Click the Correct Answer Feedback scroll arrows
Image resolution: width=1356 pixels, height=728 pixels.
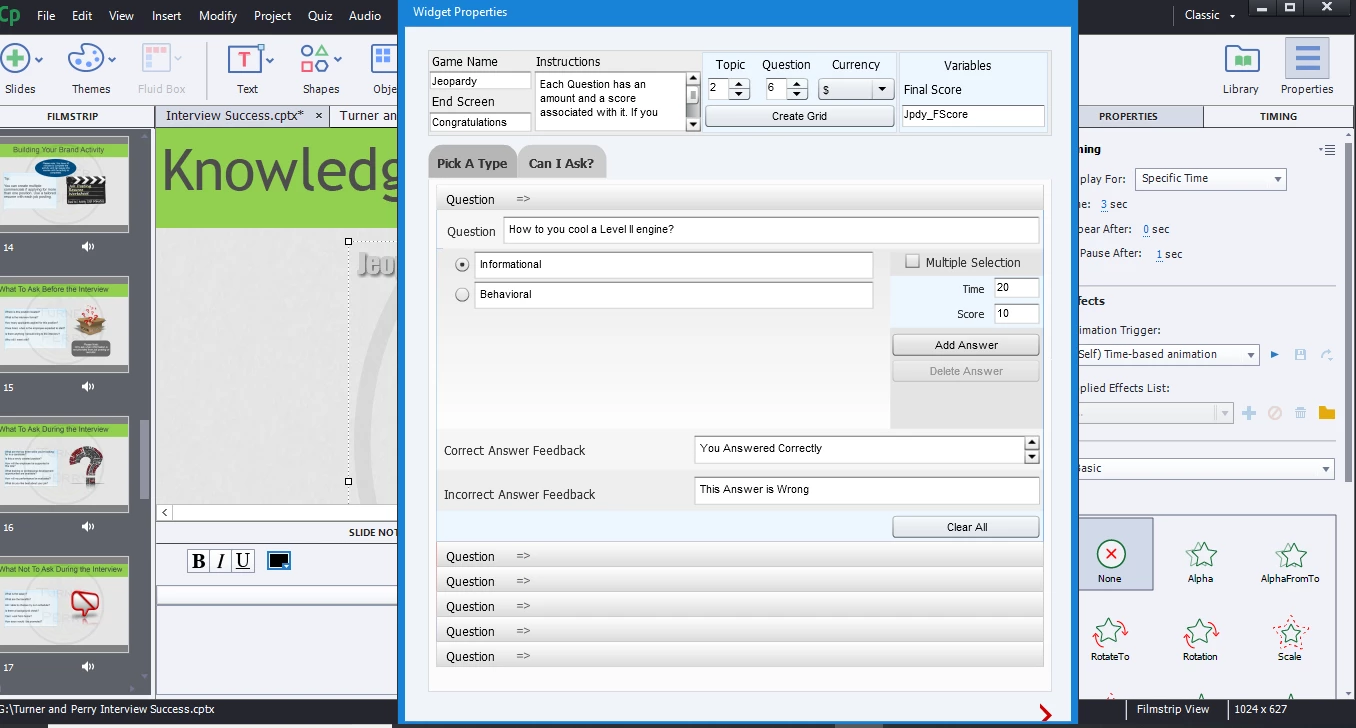point(1032,450)
